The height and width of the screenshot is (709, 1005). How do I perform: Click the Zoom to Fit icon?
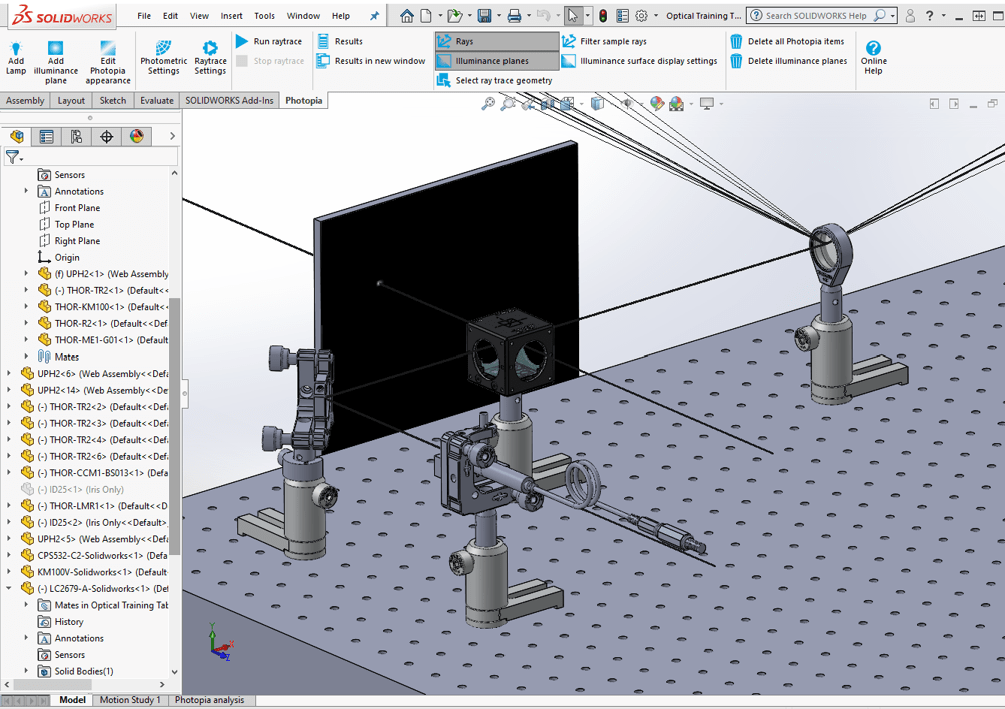tap(489, 103)
